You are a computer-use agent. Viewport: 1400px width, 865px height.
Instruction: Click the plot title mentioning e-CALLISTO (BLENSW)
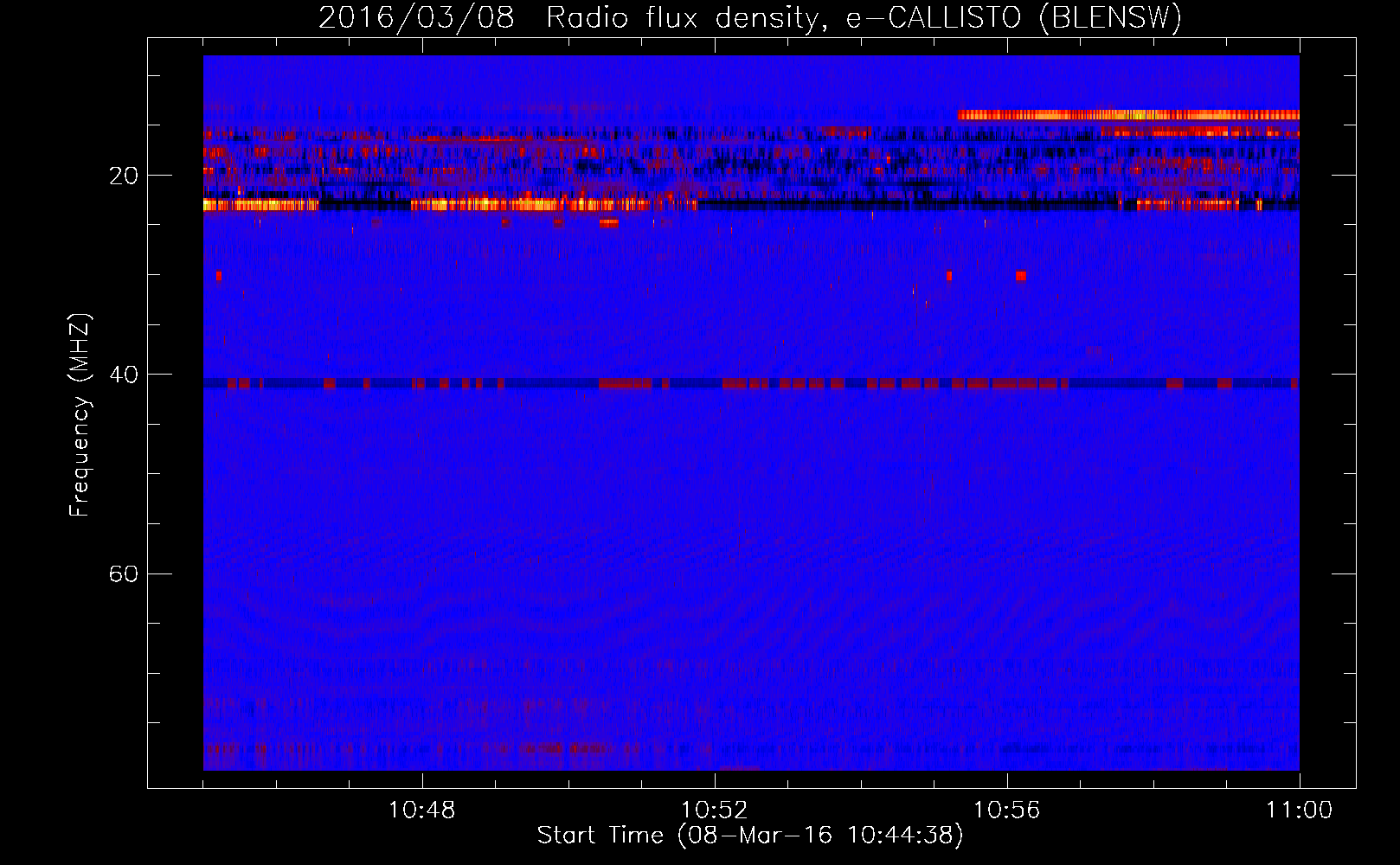pyautogui.click(x=750, y=17)
